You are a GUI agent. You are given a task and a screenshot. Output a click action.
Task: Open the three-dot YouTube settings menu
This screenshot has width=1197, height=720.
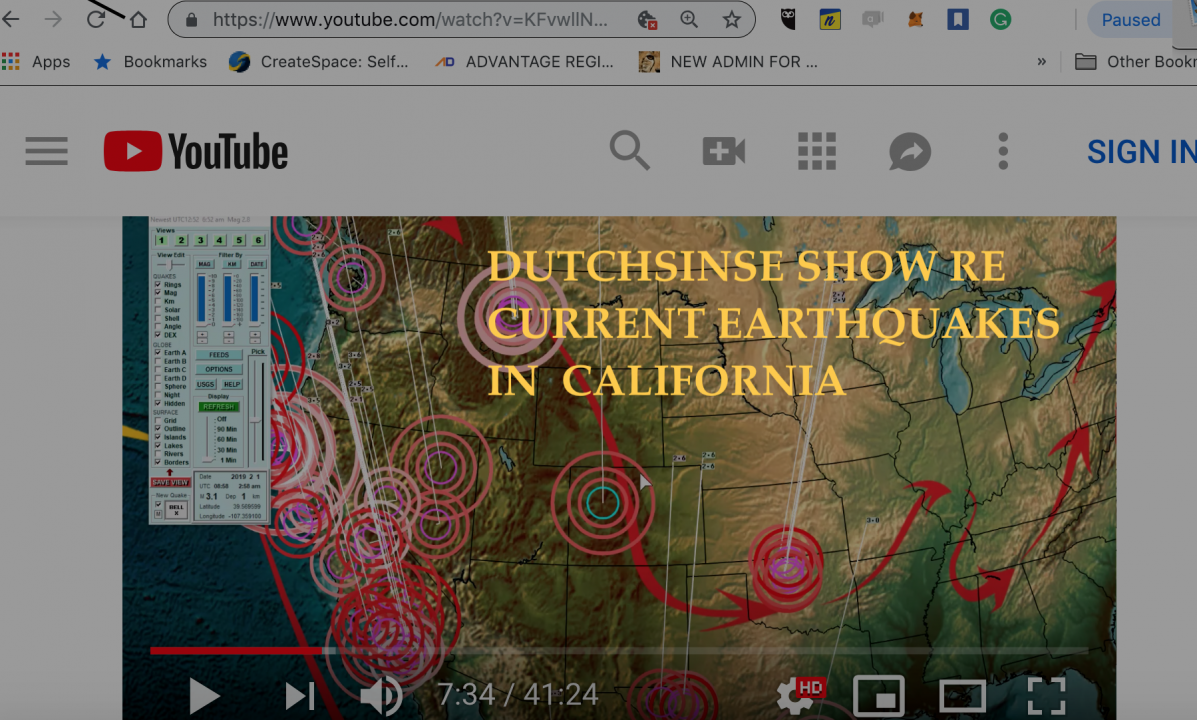tap(1003, 151)
